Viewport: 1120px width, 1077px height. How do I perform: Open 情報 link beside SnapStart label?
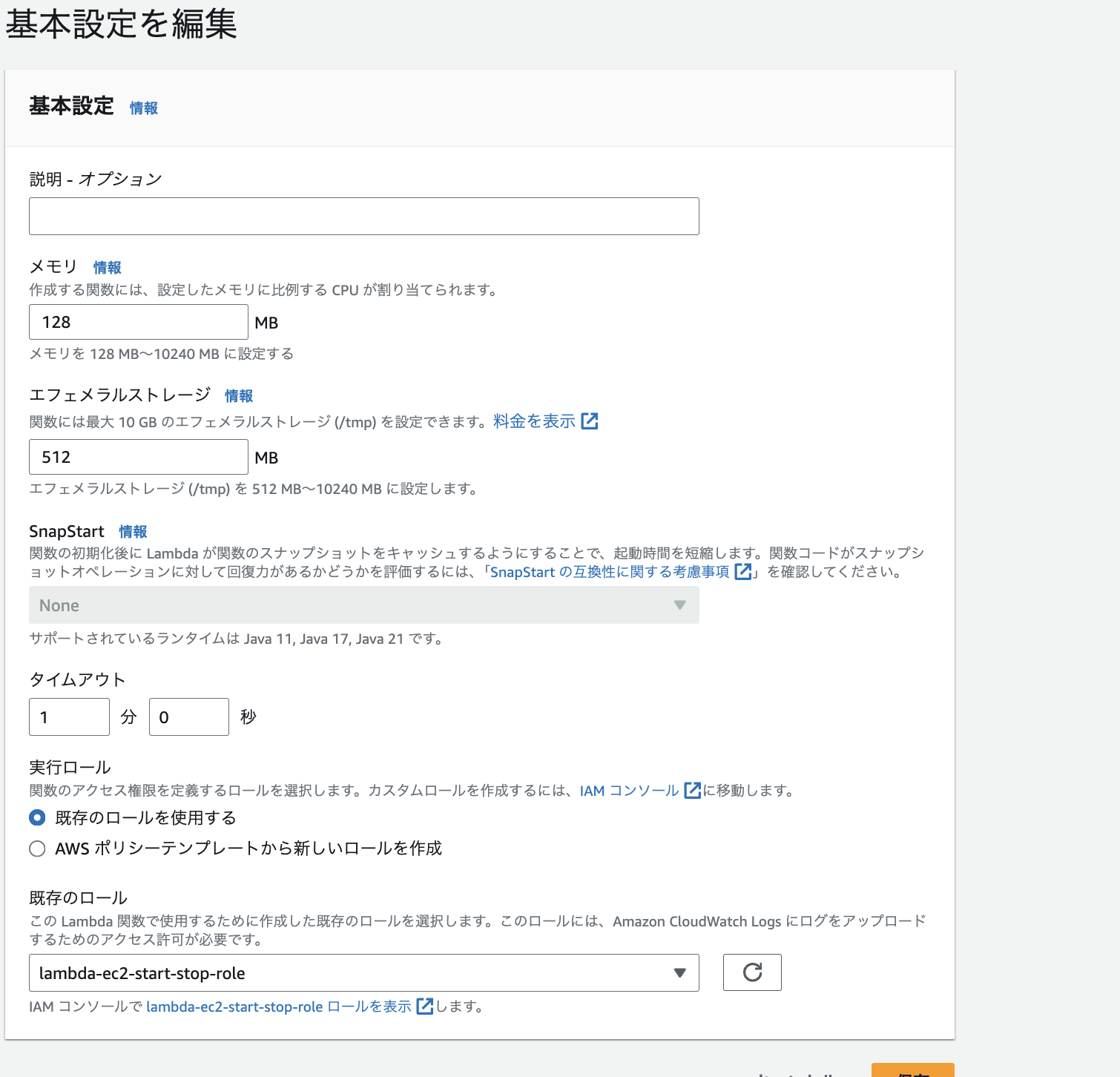point(133,532)
